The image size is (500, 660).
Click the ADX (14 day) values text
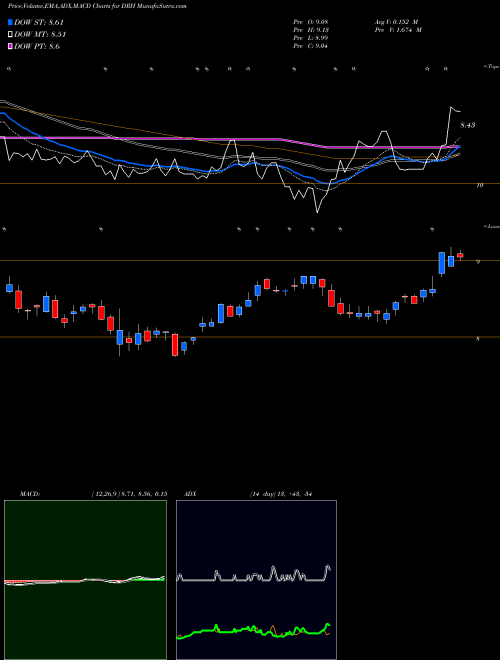[280, 494]
